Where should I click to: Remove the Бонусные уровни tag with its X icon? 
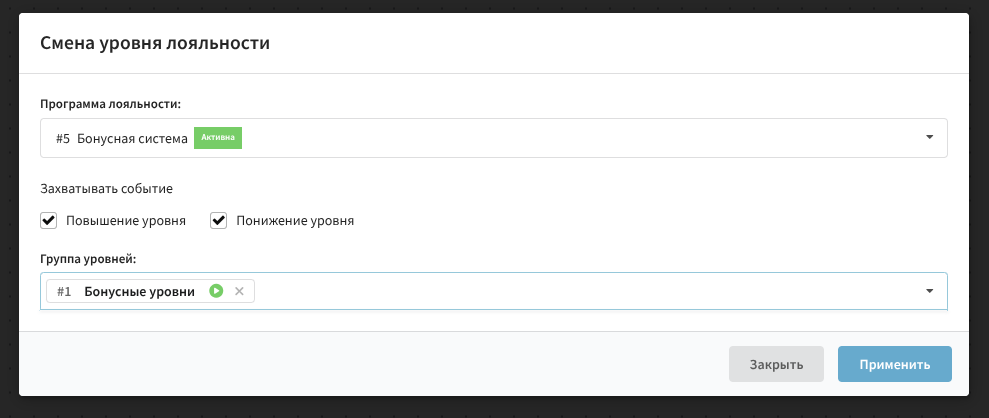239,291
